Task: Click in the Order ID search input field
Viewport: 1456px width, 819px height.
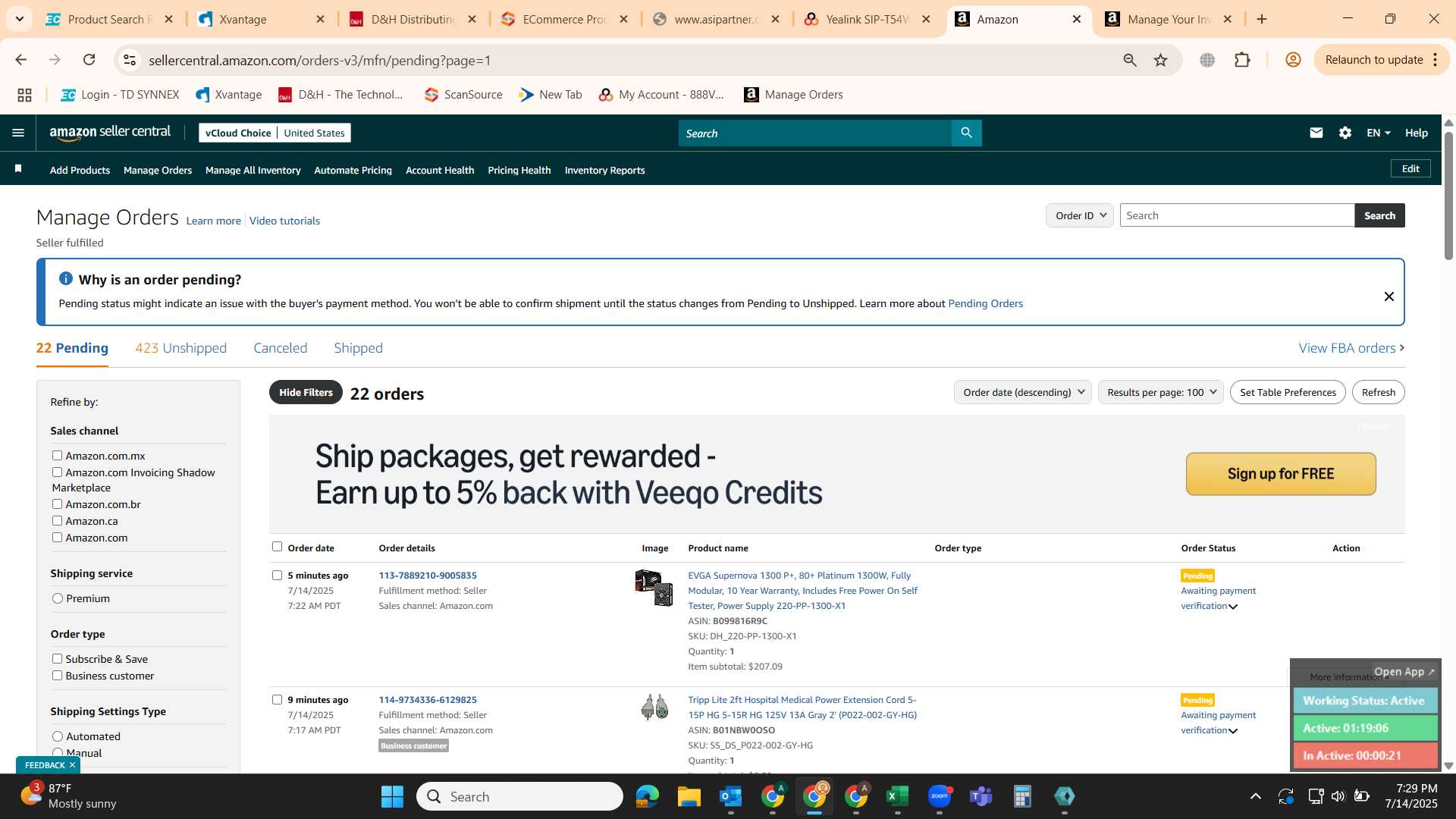Action: [x=1237, y=215]
